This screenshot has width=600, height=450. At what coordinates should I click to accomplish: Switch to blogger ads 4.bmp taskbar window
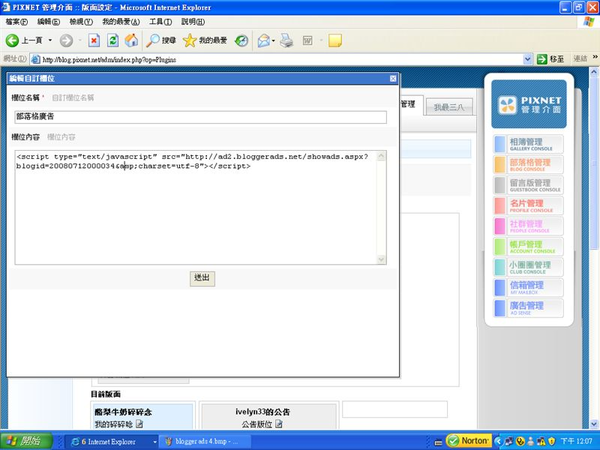(205, 442)
